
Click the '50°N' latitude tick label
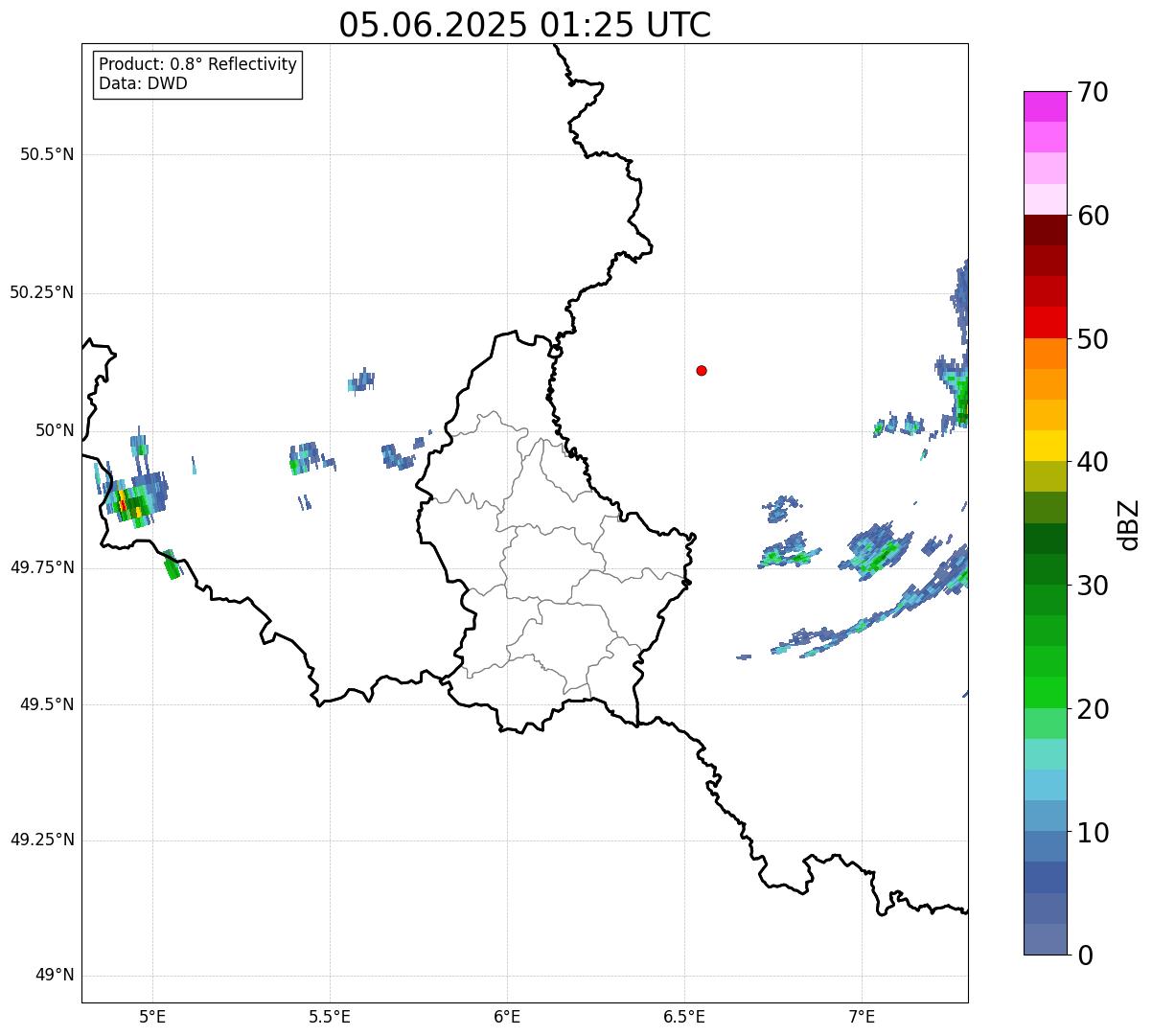[55, 430]
